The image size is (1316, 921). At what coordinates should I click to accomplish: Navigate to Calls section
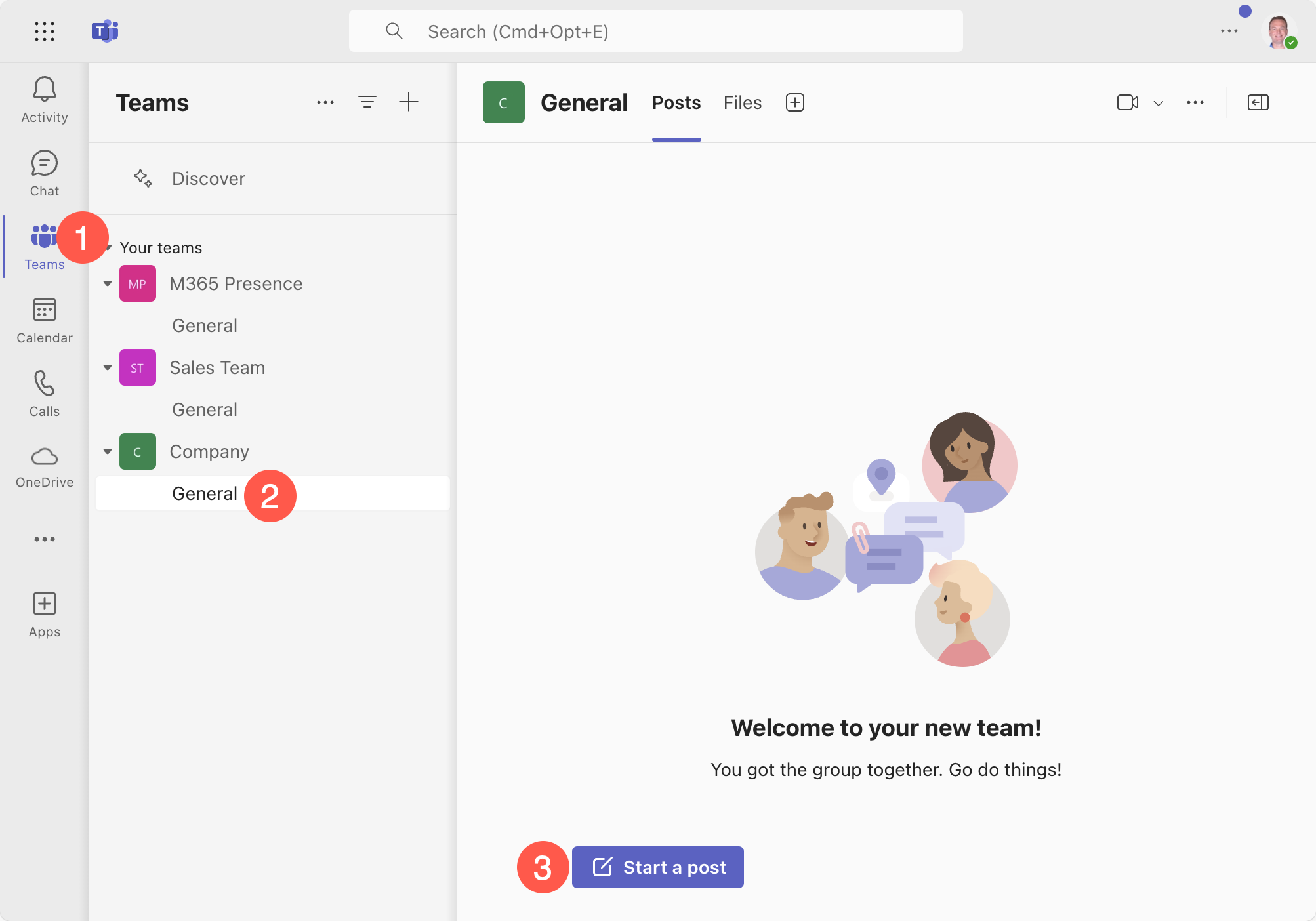(44, 393)
